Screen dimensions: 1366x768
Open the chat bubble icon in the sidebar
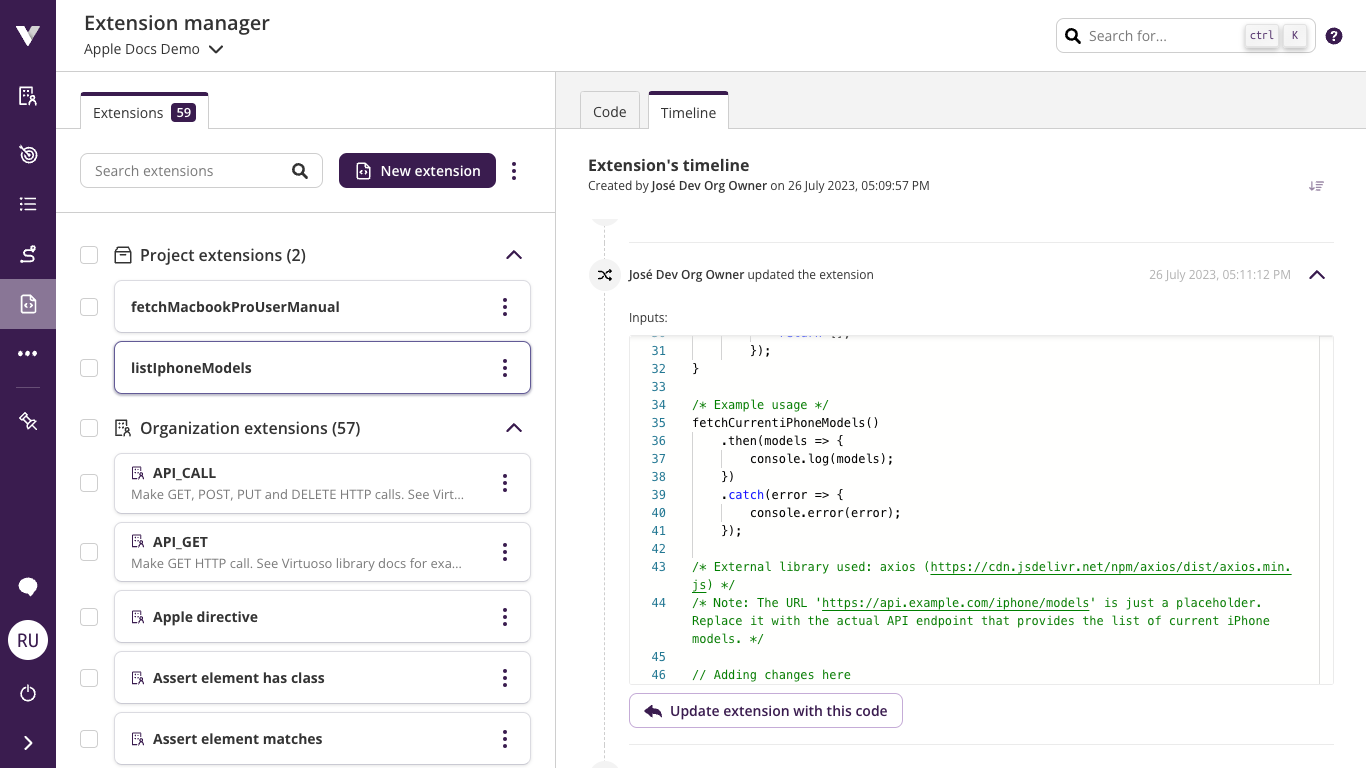[27, 587]
